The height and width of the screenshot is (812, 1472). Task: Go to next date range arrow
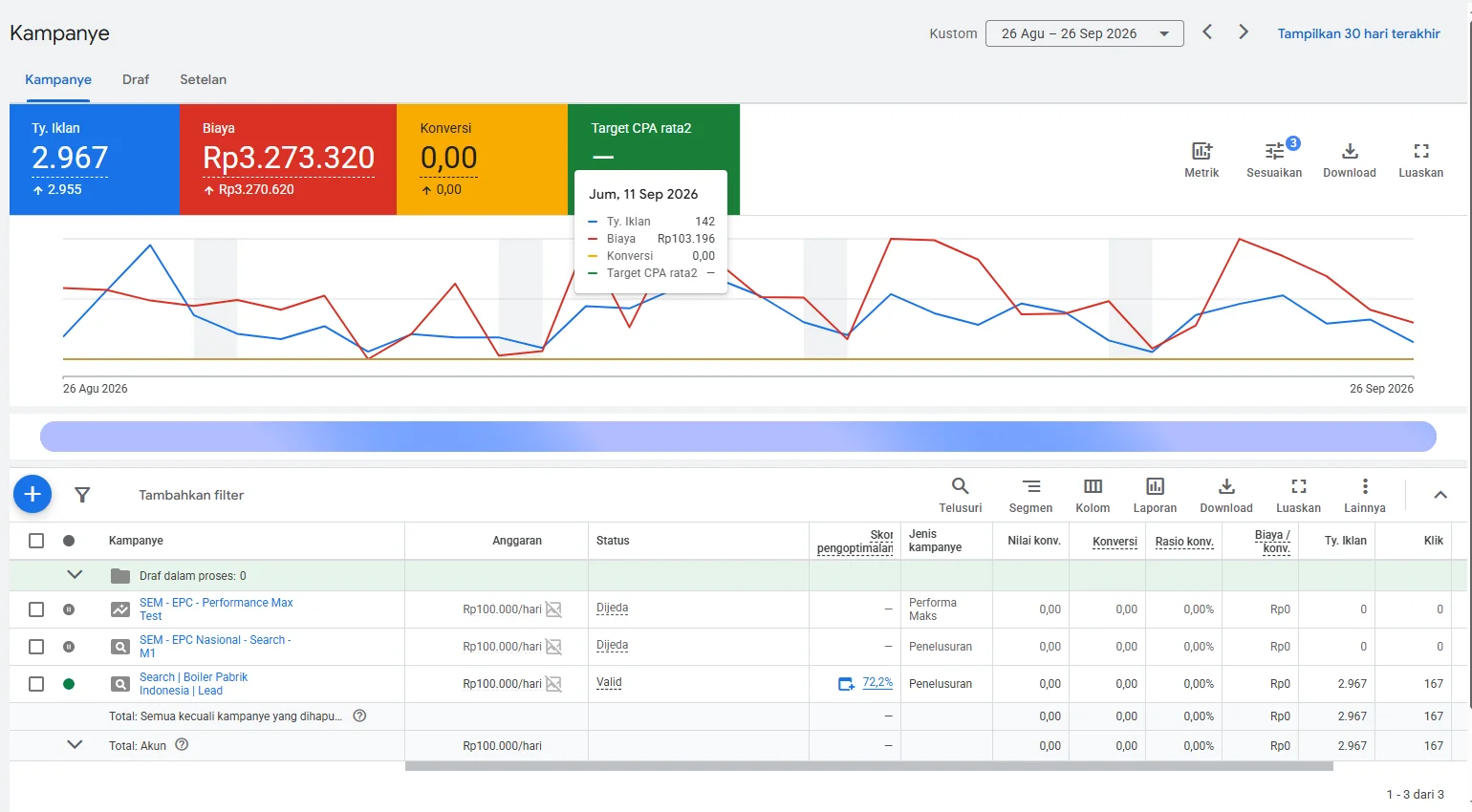tap(1244, 32)
